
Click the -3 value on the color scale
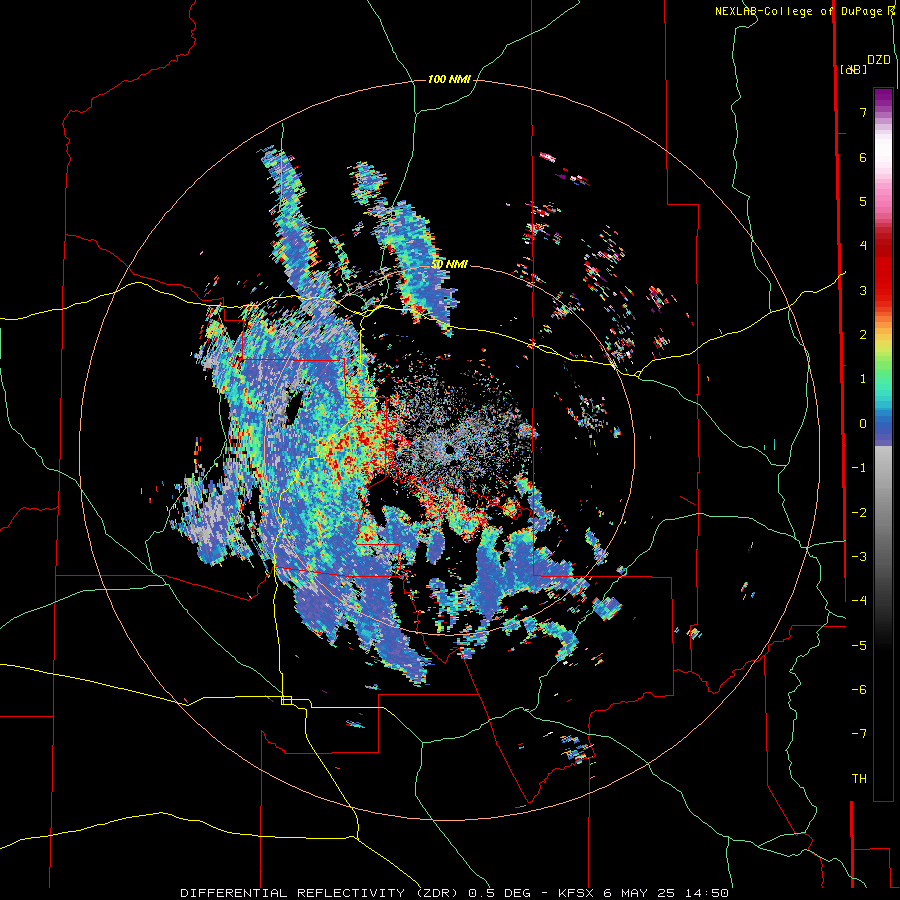coord(859,557)
